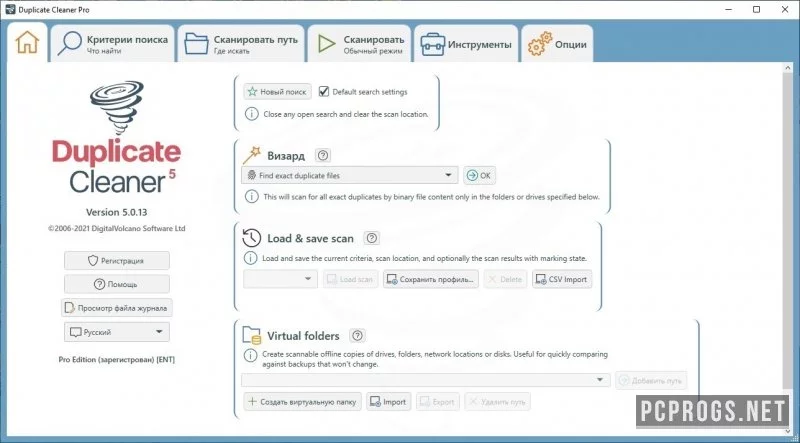The height and width of the screenshot is (443, 800).
Task: Open the help icon next to Virtual folders
Action: [358, 335]
